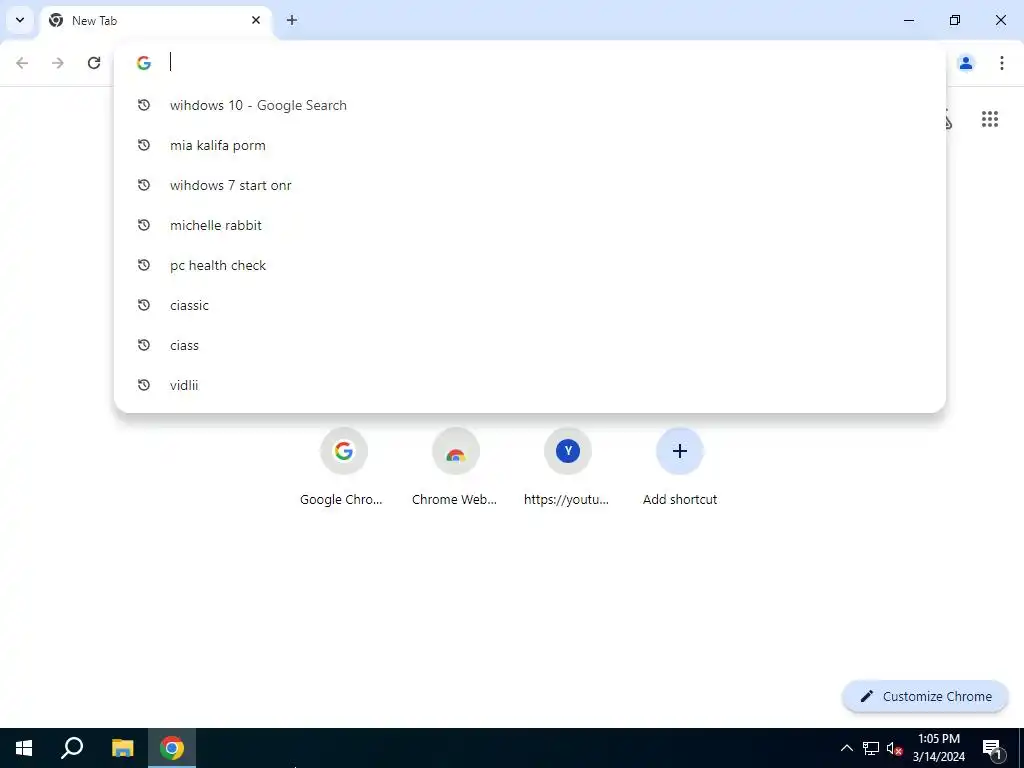
Task: Click history icon beside 'michelle rabbit'
Action: coord(144,225)
